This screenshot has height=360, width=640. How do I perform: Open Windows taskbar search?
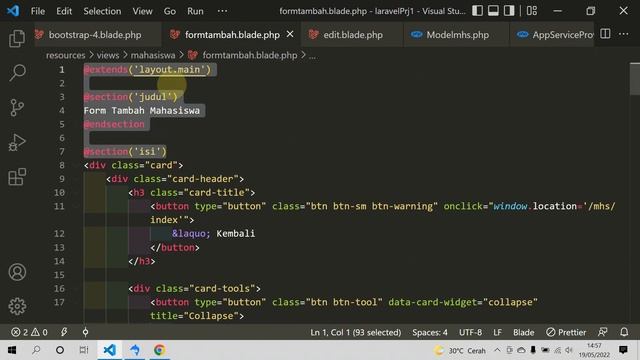tap(36, 350)
